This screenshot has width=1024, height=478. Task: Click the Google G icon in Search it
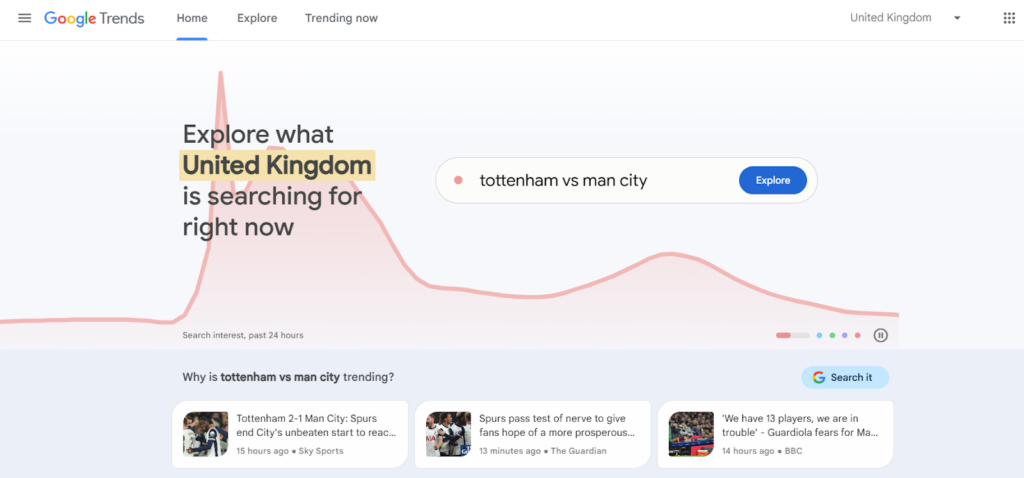click(x=819, y=377)
